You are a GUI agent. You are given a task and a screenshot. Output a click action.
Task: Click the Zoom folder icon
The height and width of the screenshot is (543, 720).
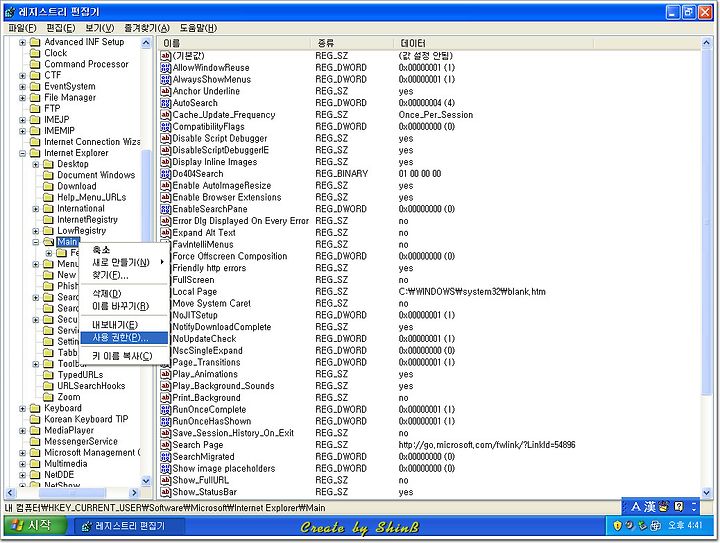(x=48, y=397)
